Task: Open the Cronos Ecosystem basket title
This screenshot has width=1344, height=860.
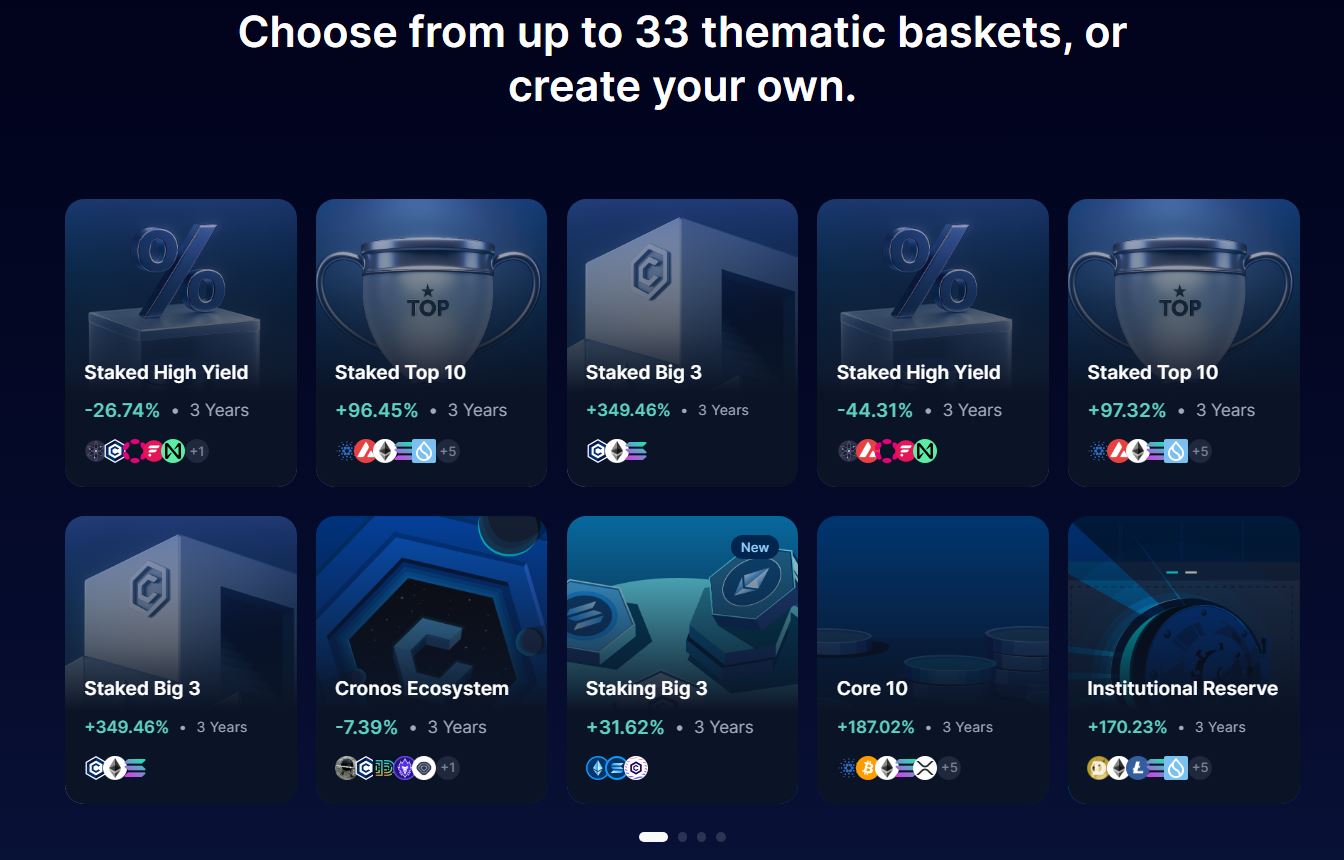Action: point(421,689)
